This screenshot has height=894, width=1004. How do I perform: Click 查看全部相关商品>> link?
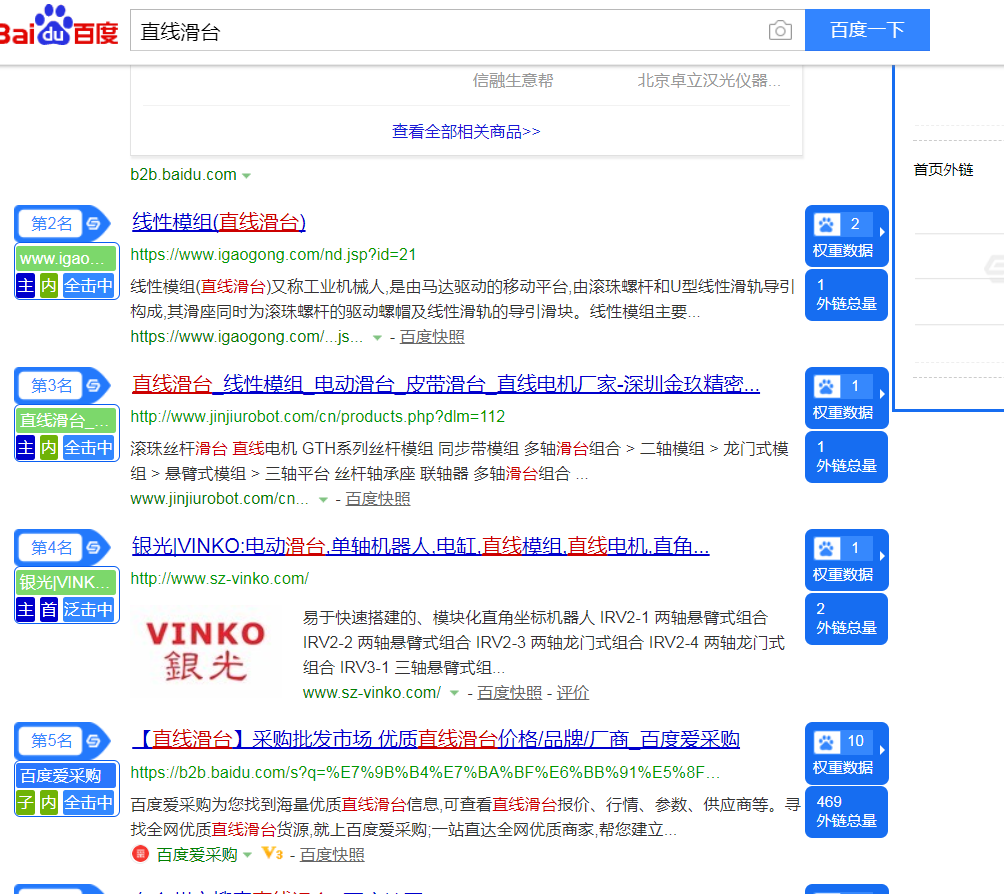point(466,131)
